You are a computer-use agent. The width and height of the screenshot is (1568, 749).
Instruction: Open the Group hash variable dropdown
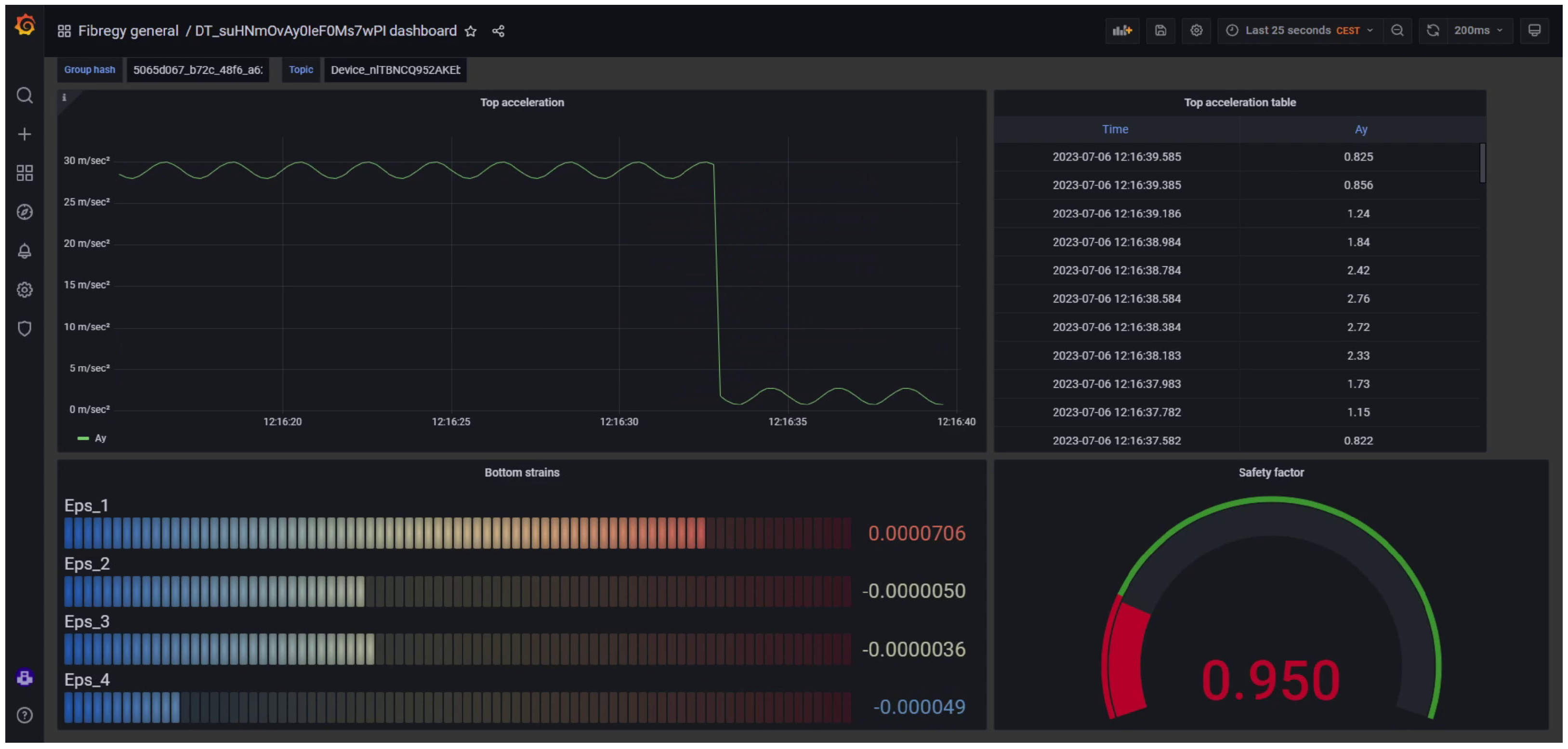198,70
